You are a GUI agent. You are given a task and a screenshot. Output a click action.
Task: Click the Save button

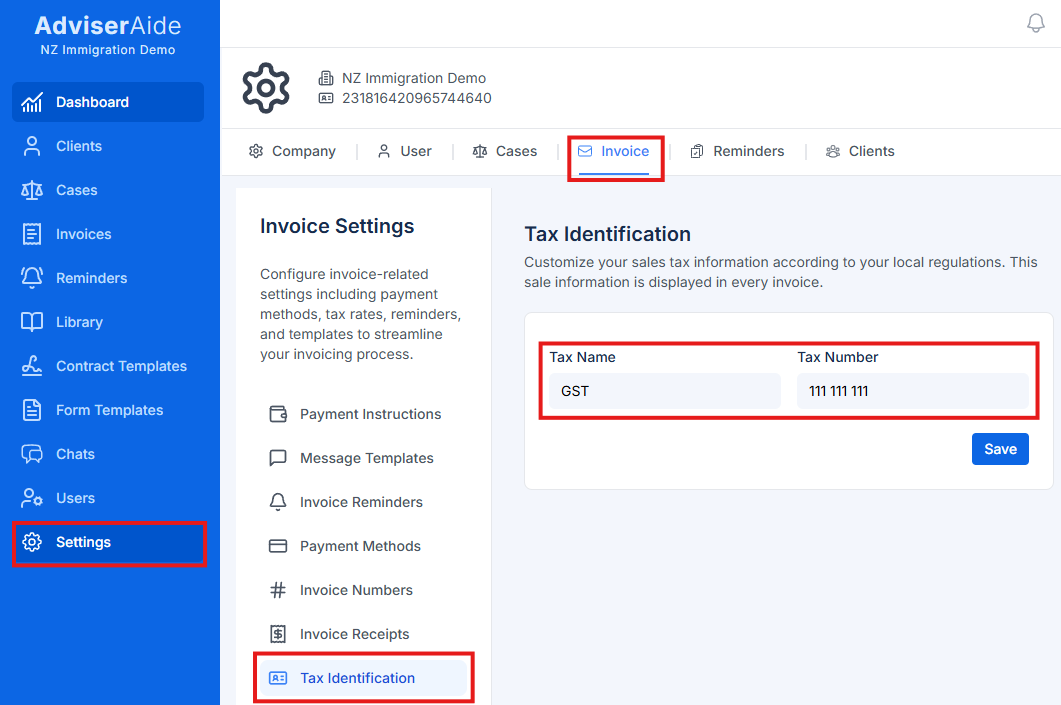click(1000, 448)
